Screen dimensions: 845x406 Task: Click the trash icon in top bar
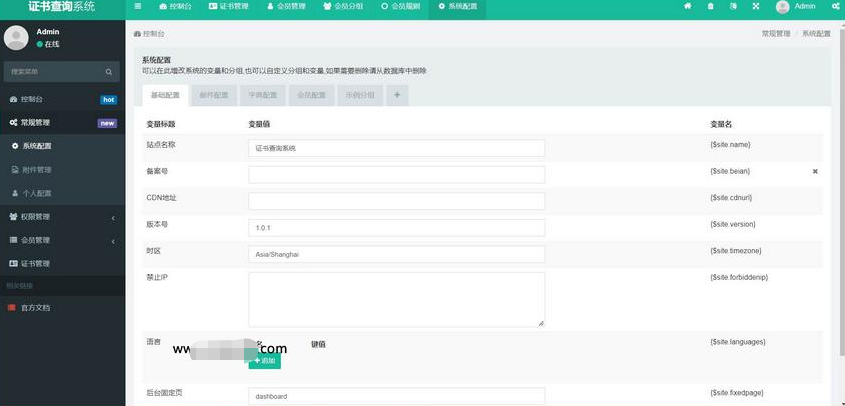coord(711,6)
